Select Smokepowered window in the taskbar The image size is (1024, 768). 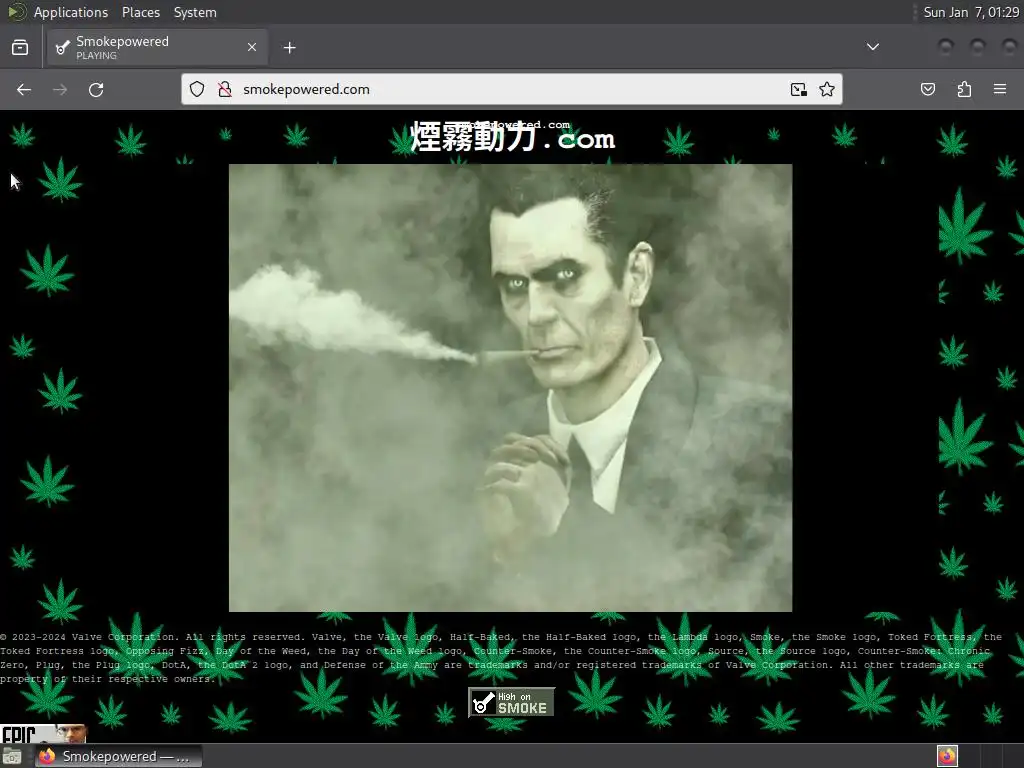(x=119, y=756)
